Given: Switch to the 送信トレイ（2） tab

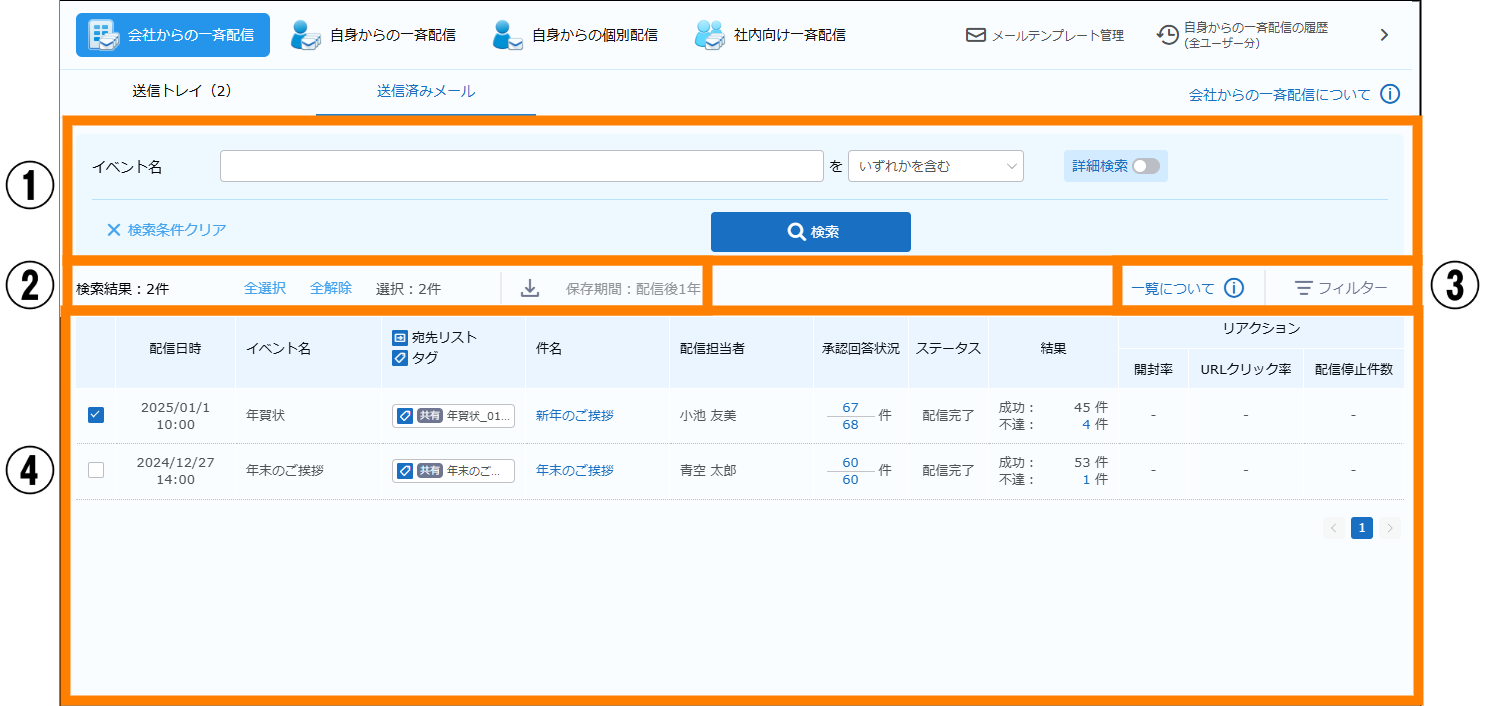Looking at the screenshot, I should [x=182, y=91].
